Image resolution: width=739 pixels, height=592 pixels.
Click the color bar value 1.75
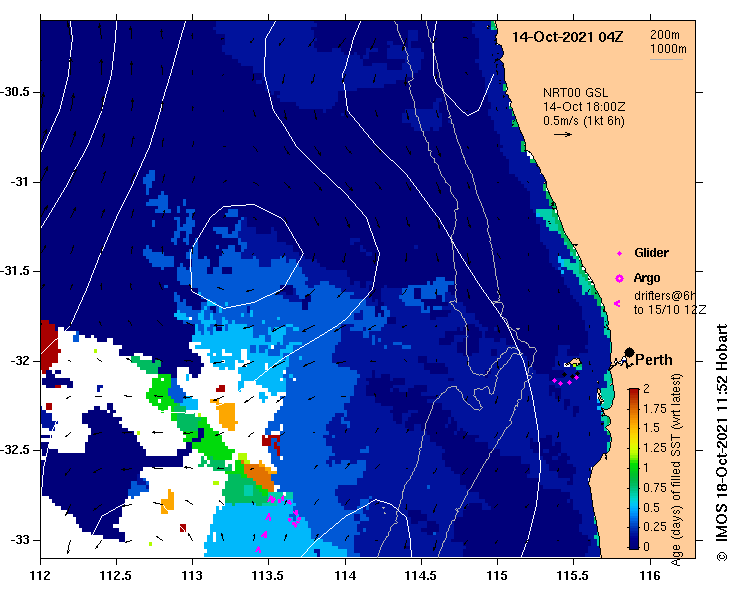(x=655, y=409)
